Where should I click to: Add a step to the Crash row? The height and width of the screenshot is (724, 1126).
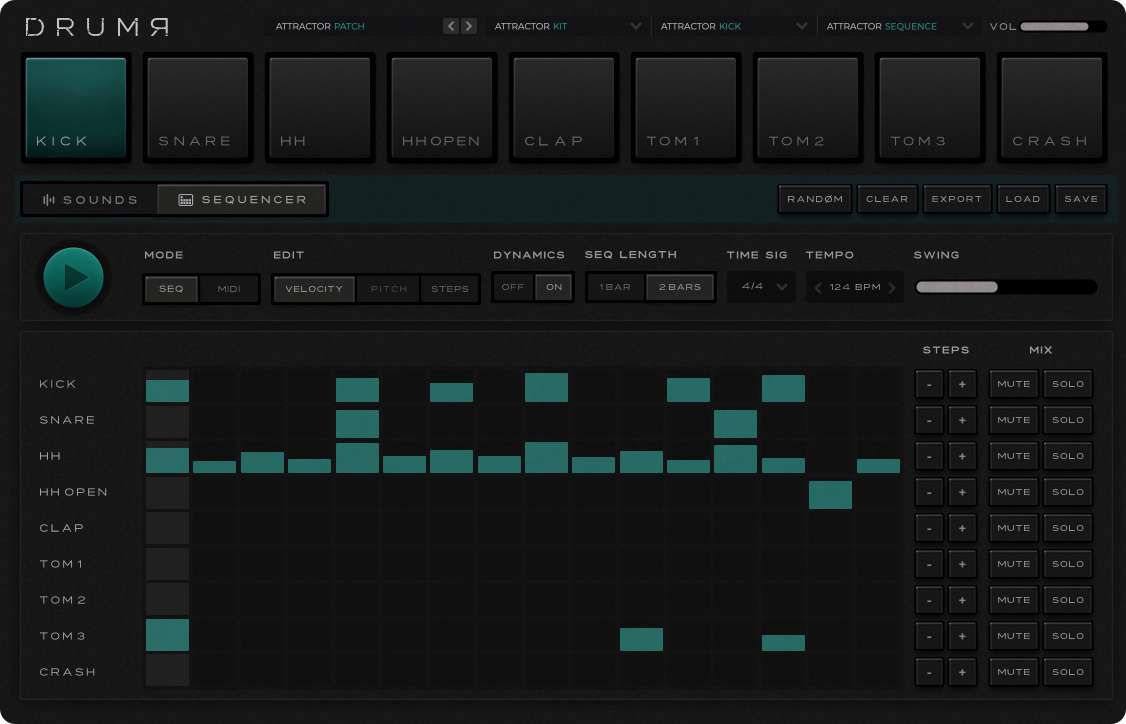tap(962, 672)
